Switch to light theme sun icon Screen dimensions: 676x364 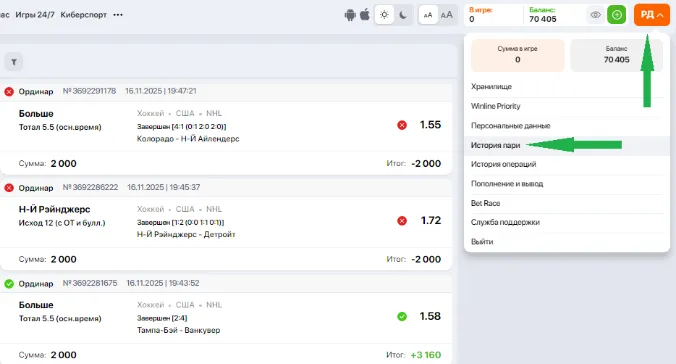tap(384, 15)
